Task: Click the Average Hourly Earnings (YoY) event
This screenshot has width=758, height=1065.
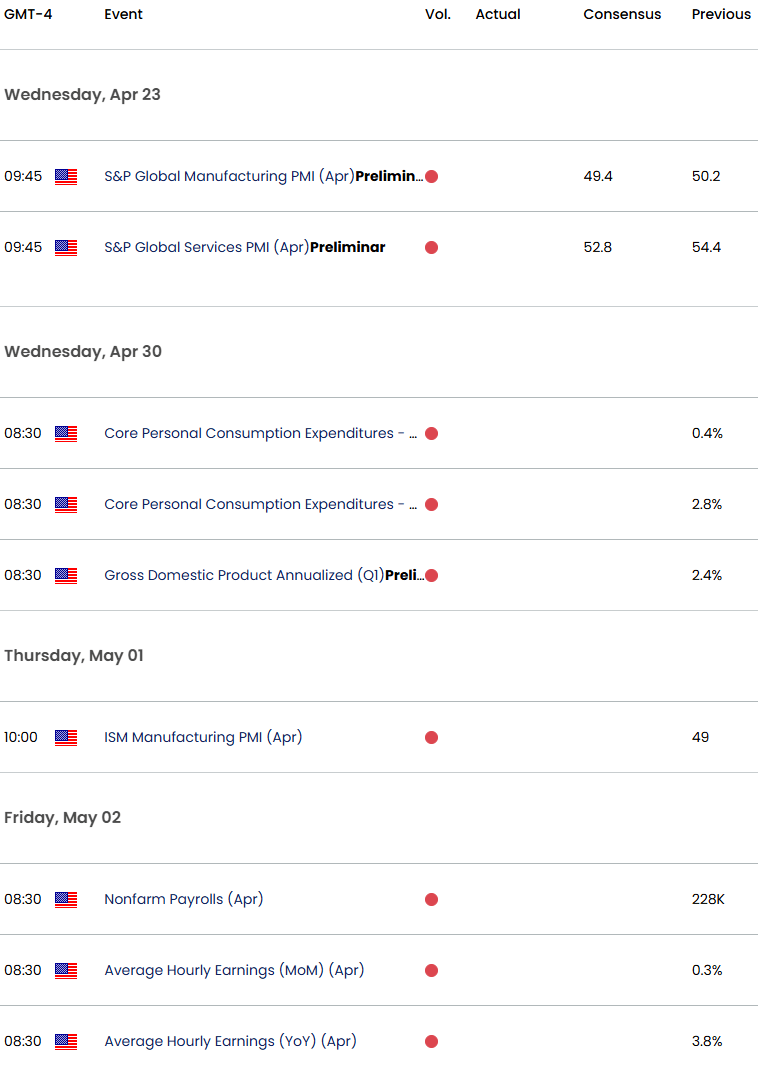Action: coord(229,1041)
